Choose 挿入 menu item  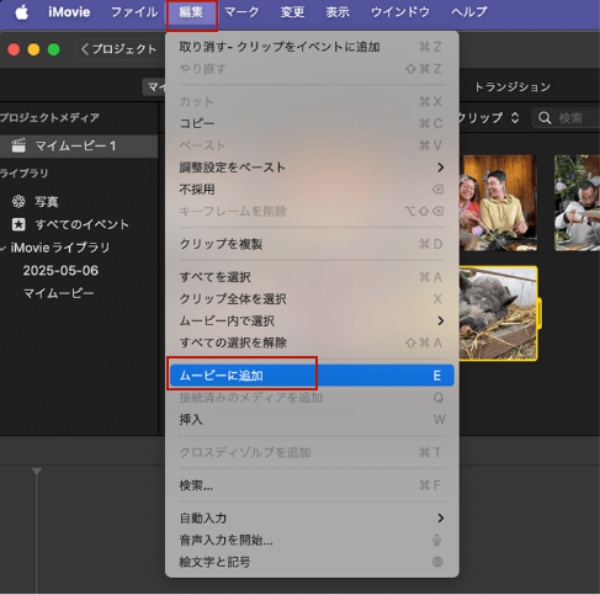click(312, 419)
